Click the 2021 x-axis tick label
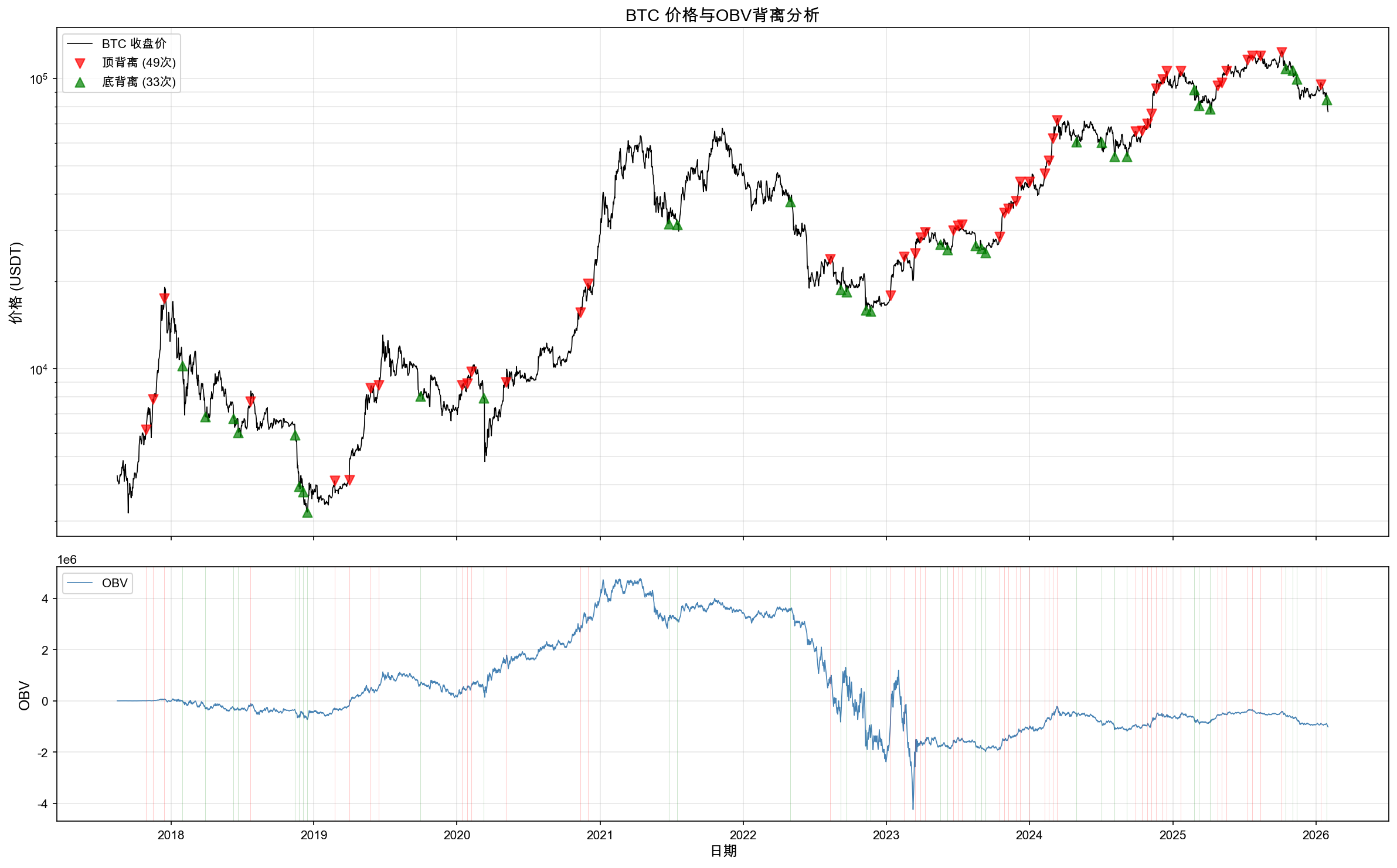 pos(600,835)
